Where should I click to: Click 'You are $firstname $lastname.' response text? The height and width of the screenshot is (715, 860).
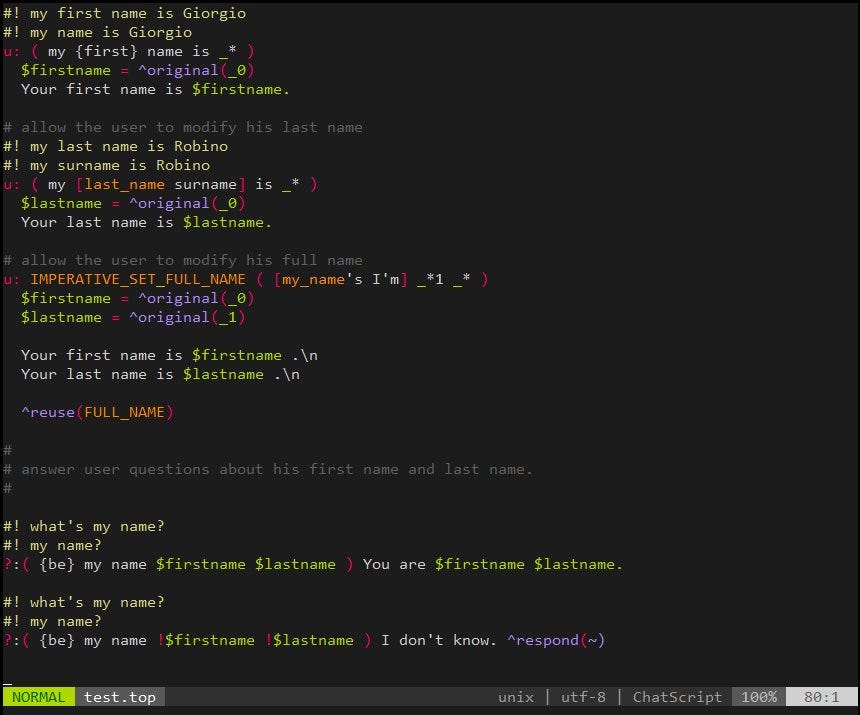(x=493, y=564)
